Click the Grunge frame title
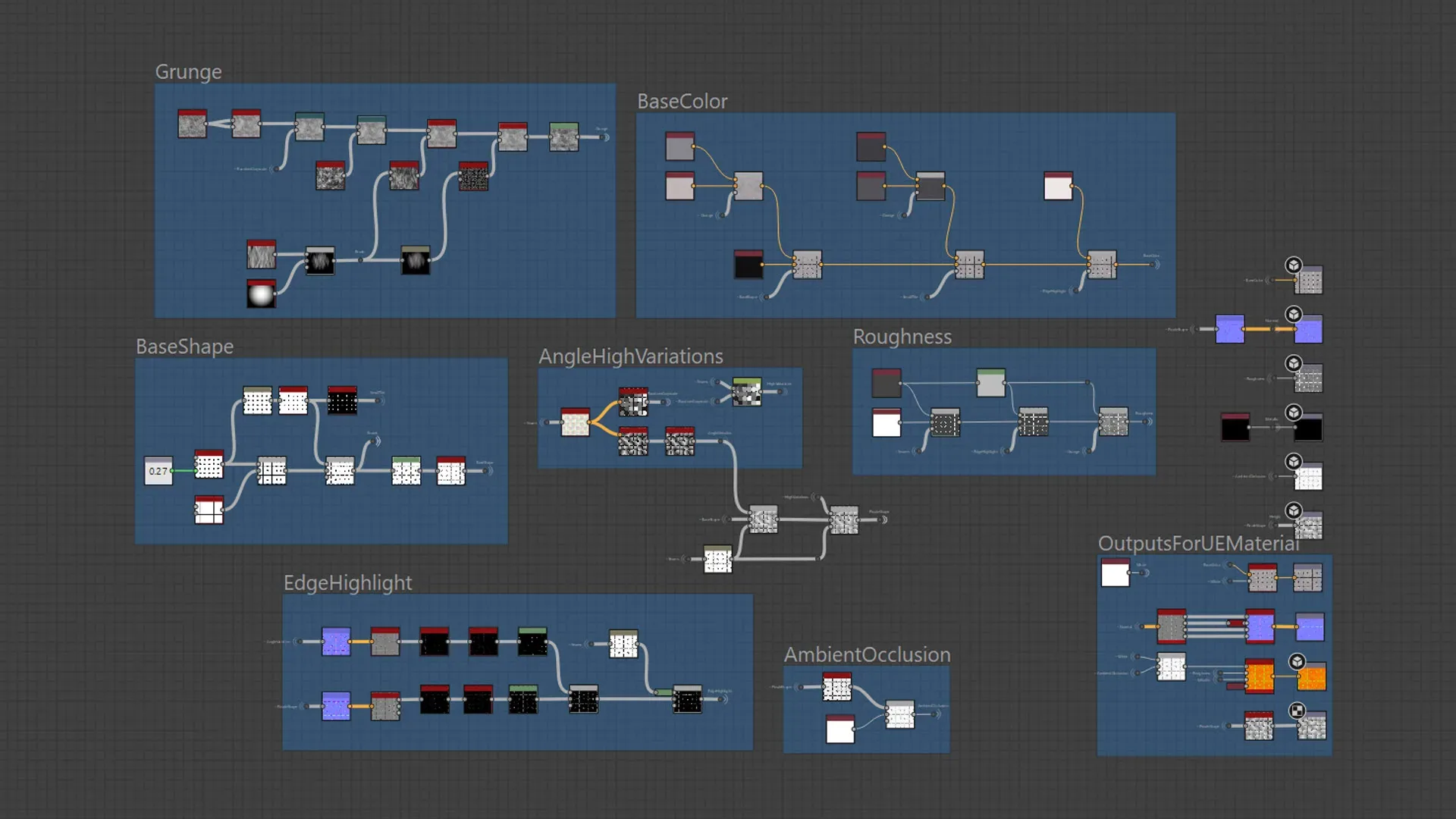Screen dimensions: 1456x819 click(x=188, y=71)
